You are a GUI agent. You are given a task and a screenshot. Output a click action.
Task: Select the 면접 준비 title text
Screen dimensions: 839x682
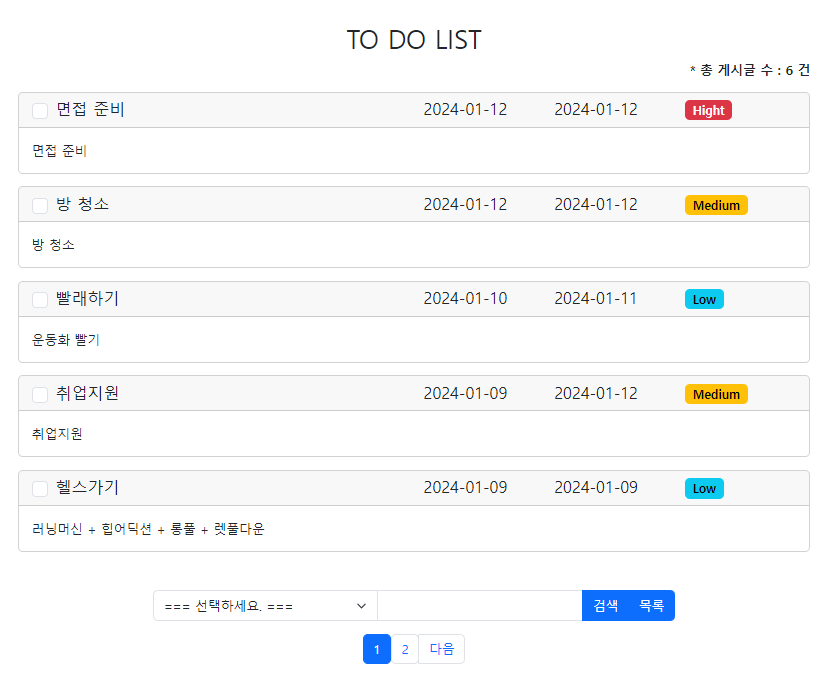pos(90,109)
